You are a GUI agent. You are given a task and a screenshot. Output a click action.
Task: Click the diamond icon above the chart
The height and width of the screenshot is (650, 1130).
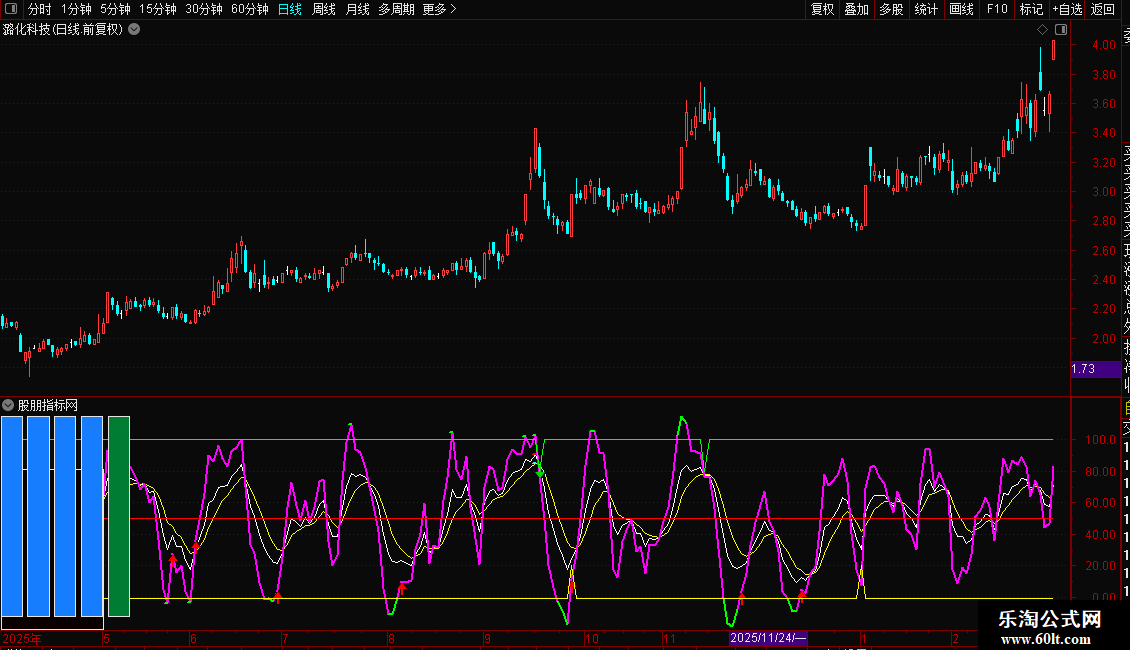pos(1042,30)
